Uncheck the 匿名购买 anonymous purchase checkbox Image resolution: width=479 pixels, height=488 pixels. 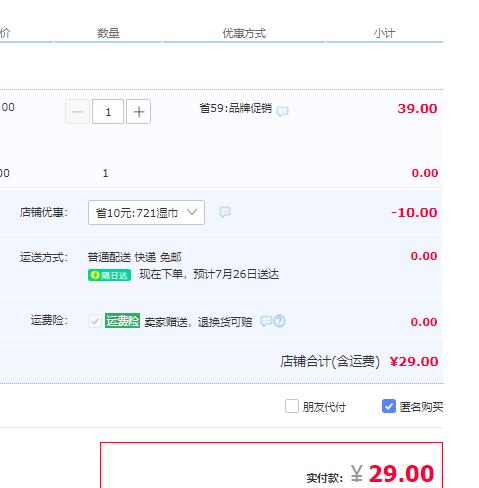click(x=389, y=406)
